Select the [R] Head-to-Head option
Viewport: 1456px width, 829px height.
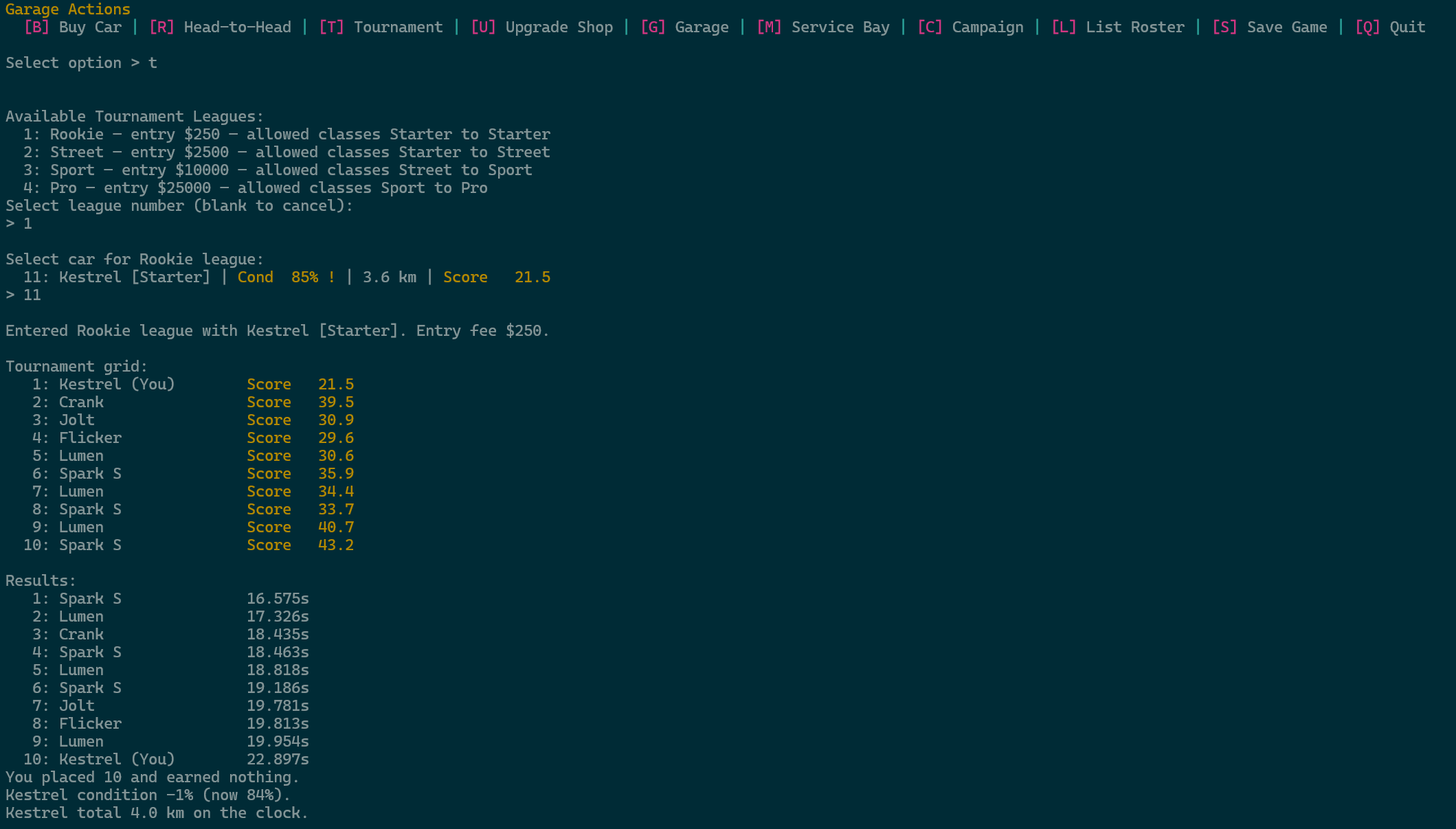point(220,27)
